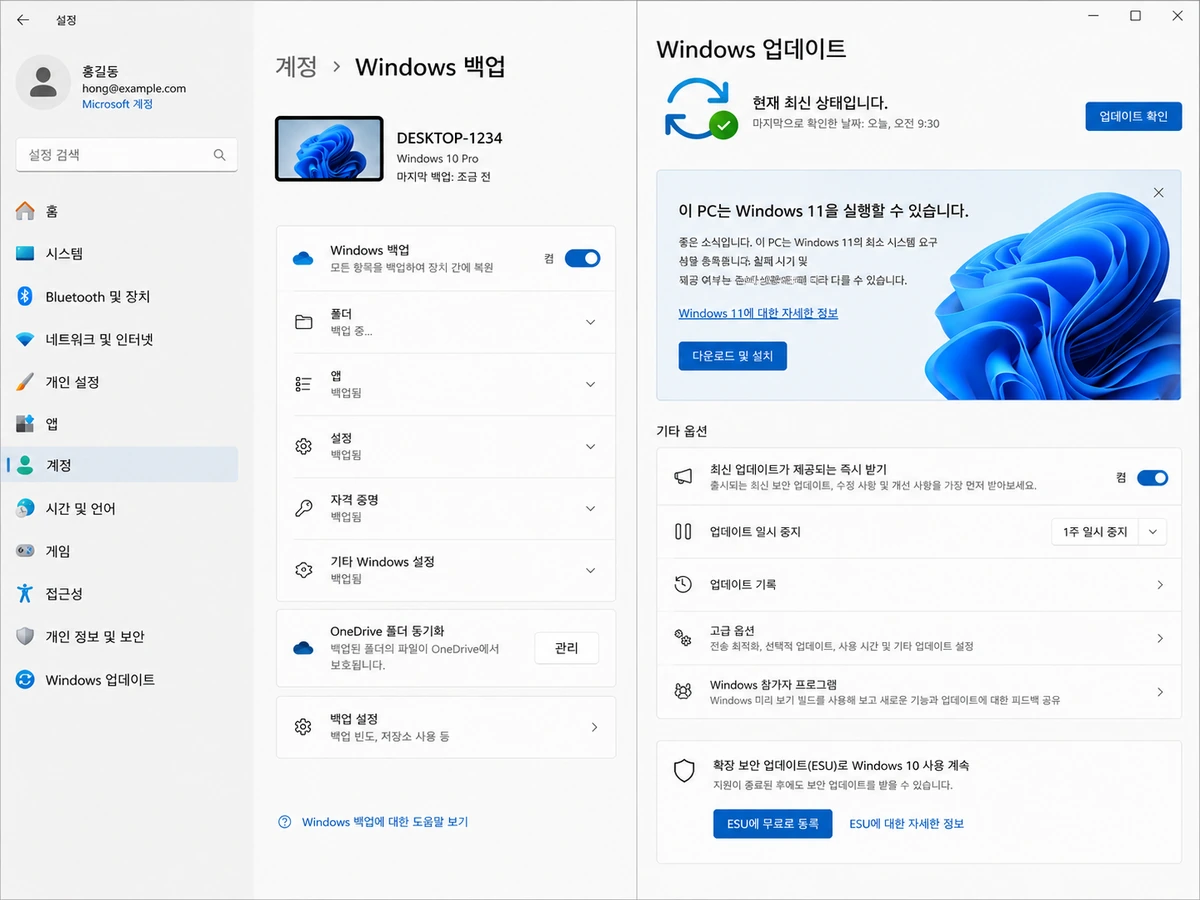Open the Windows 참가자 프로그램 row chevron
1200x900 pixels.
click(1160, 692)
